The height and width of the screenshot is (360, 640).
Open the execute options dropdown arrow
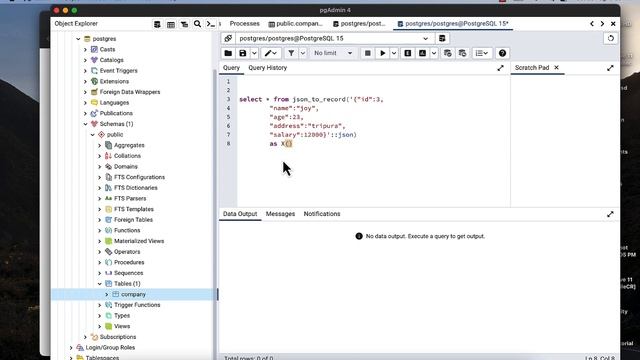pos(394,53)
